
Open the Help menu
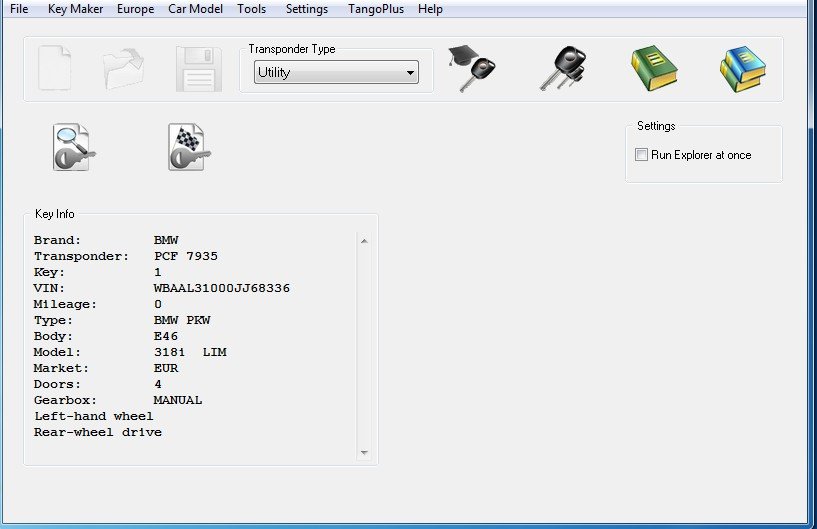pyautogui.click(x=430, y=9)
